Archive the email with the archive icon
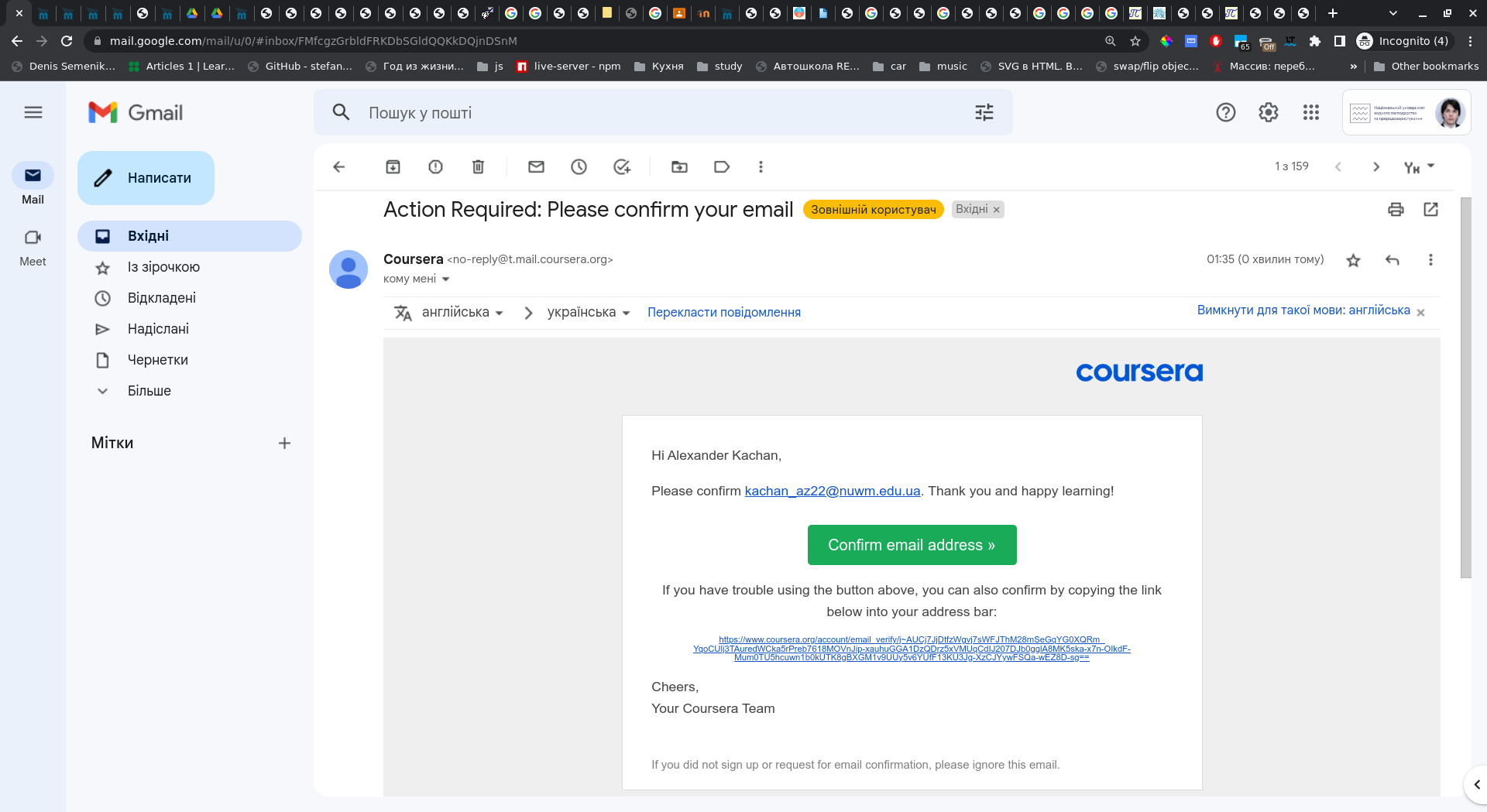 (x=393, y=167)
